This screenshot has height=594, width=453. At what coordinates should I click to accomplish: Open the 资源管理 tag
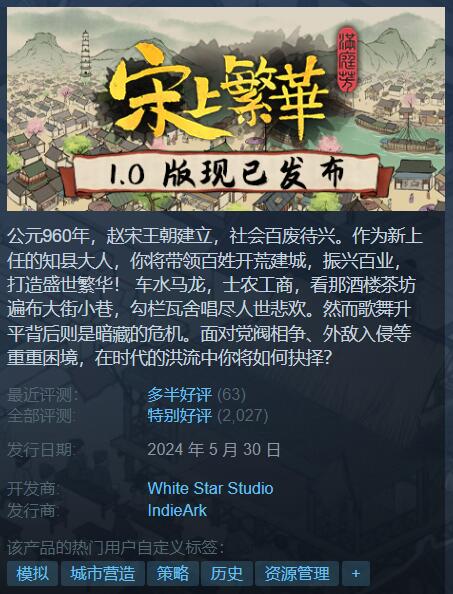(297, 574)
